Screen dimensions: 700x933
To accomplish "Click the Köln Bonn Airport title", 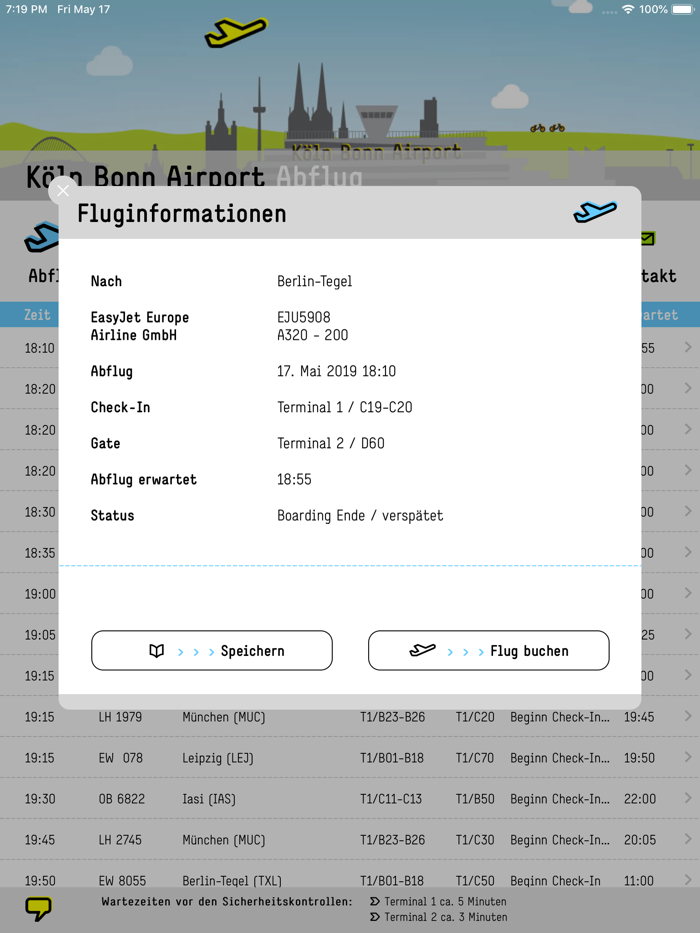I will (x=145, y=177).
